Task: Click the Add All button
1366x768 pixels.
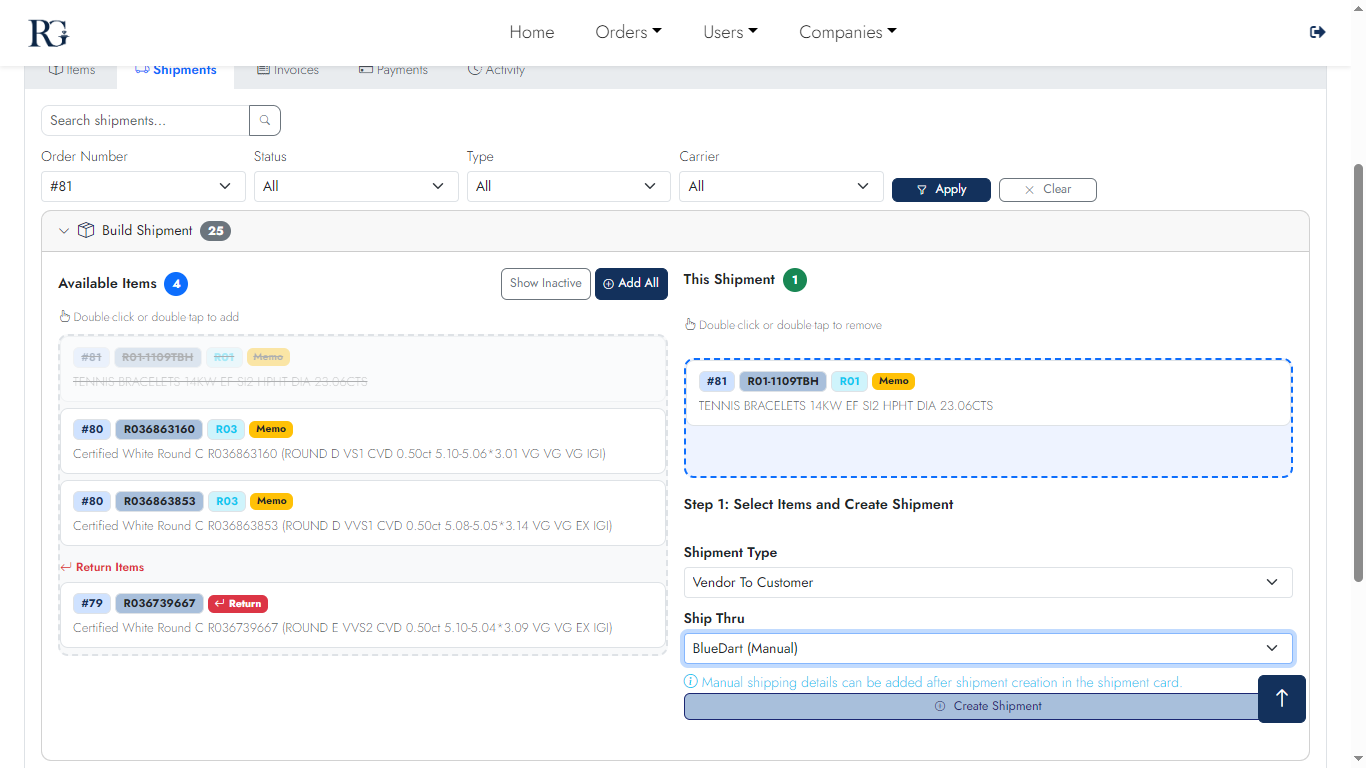Action: (x=631, y=283)
